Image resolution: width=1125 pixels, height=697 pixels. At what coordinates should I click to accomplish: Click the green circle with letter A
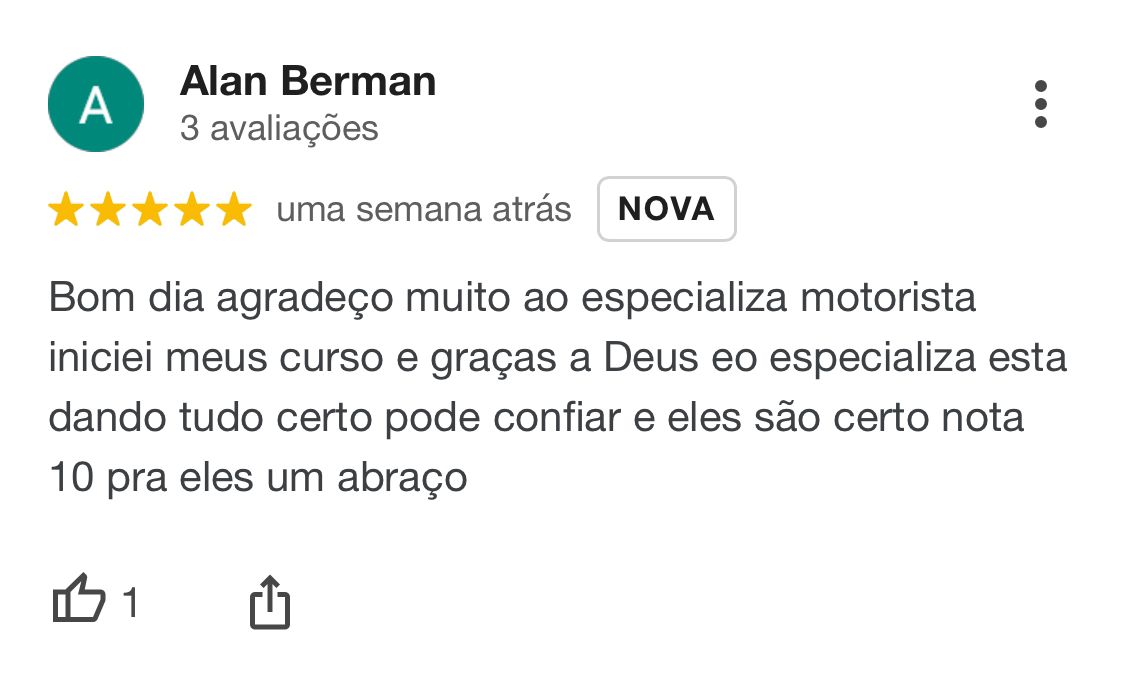(x=95, y=103)
